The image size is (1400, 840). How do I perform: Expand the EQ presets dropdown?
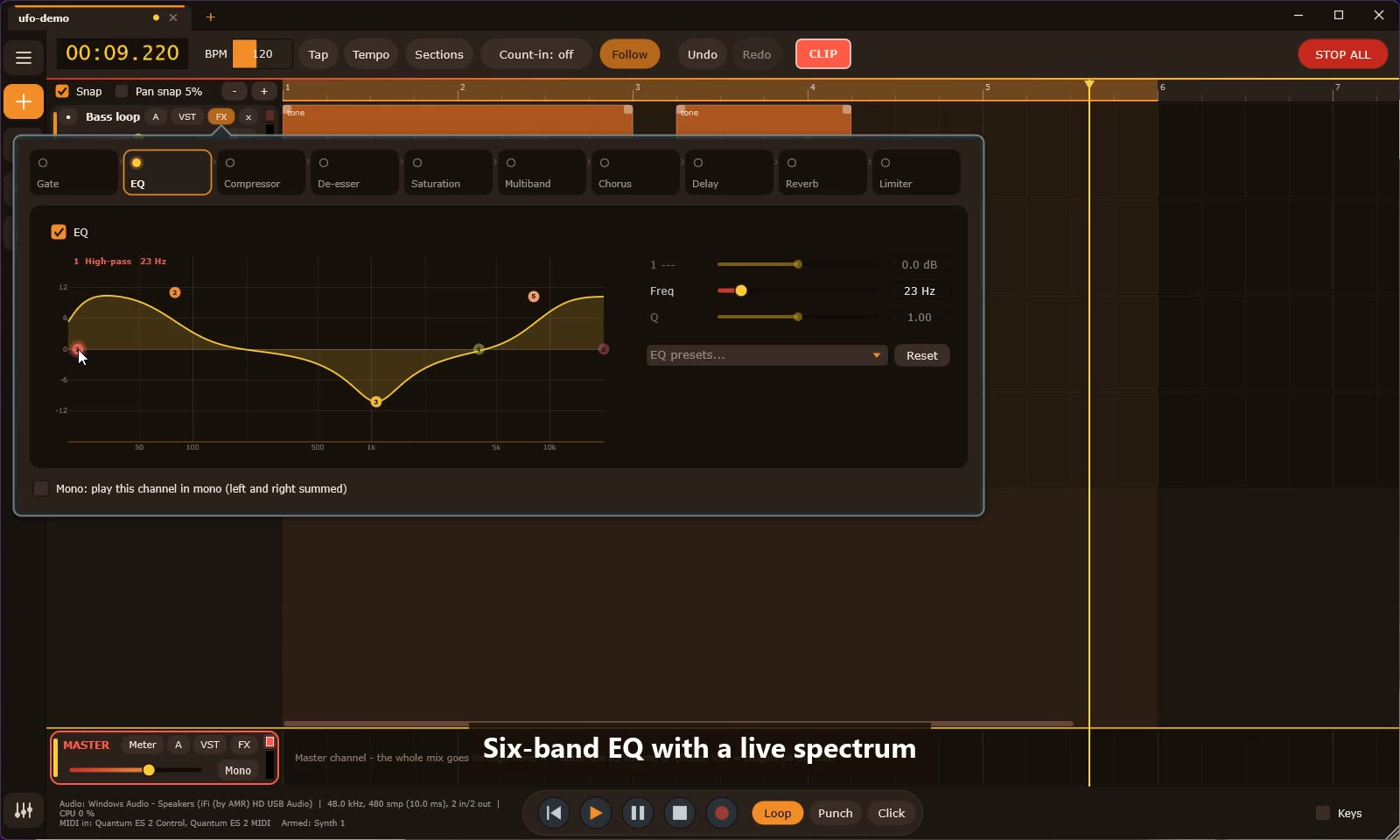coord(766,355)
